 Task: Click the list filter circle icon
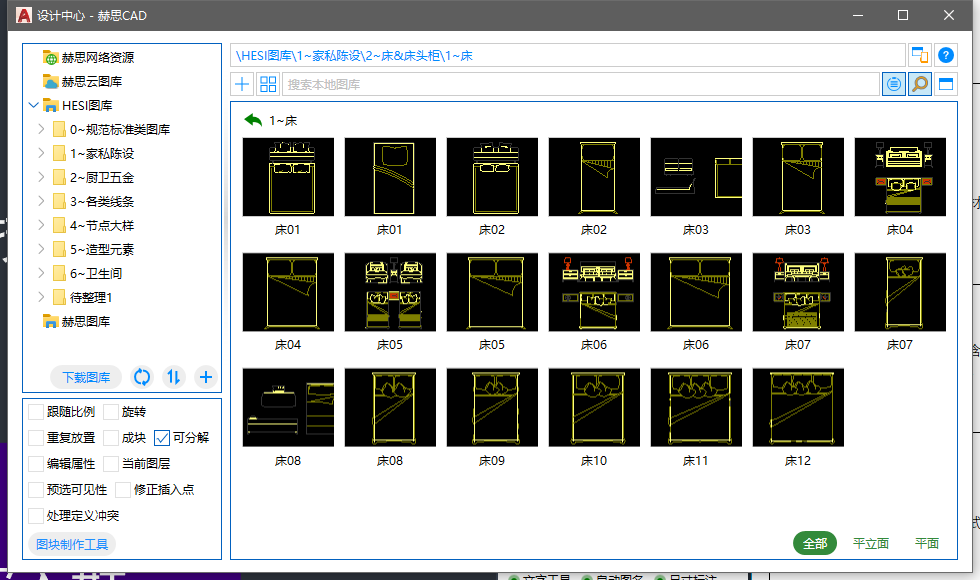894,84
